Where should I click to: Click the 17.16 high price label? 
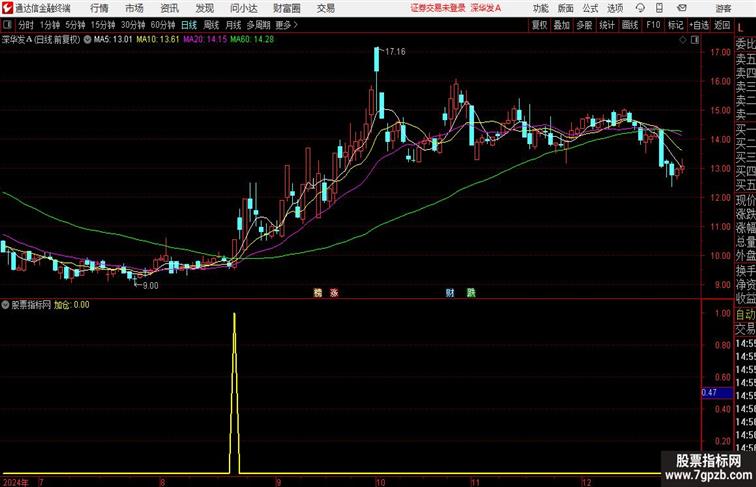coord(395,52)
